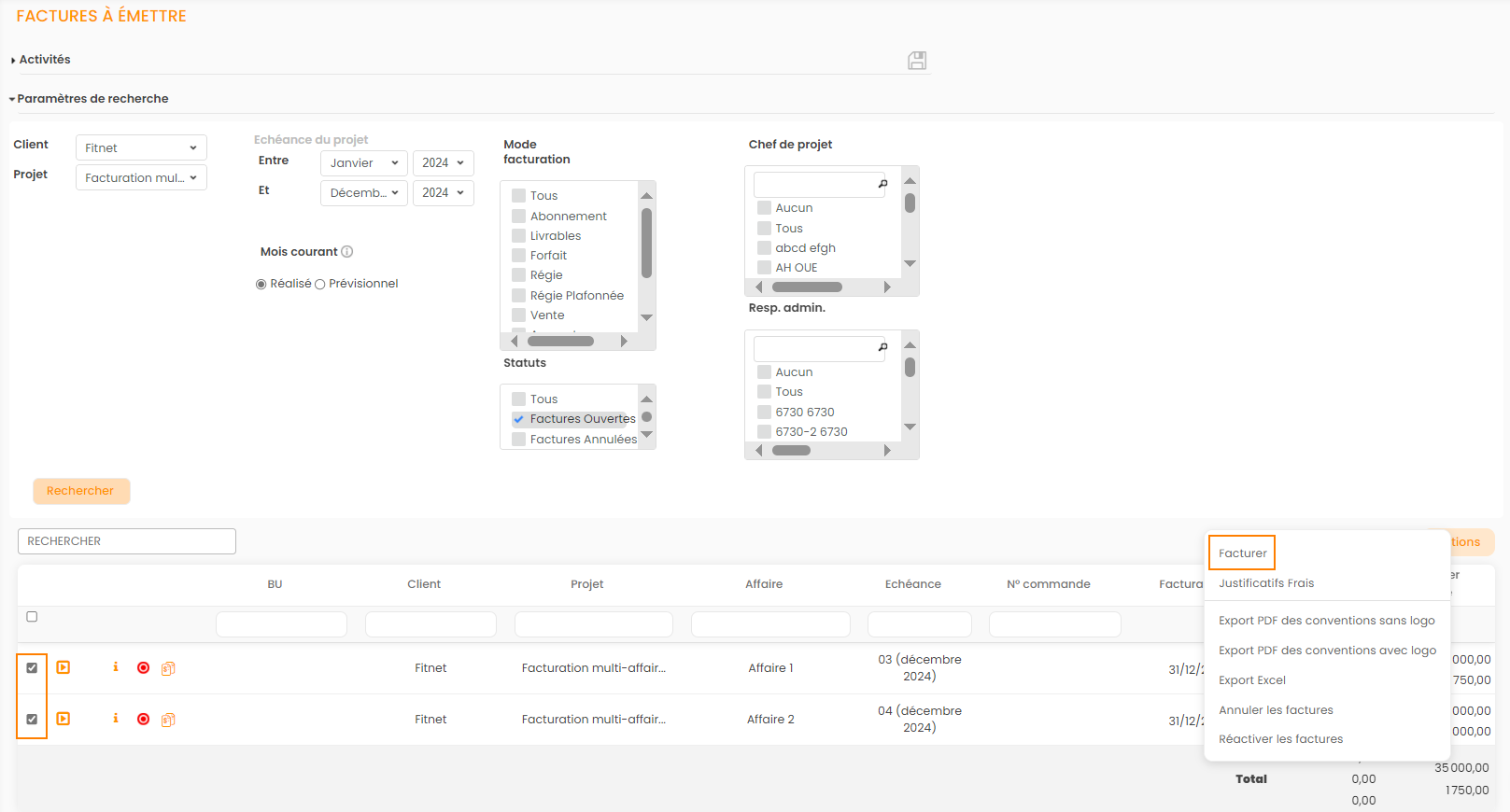Click the invoice copy icon on Affaire 2 row

(x=168, y=720)
